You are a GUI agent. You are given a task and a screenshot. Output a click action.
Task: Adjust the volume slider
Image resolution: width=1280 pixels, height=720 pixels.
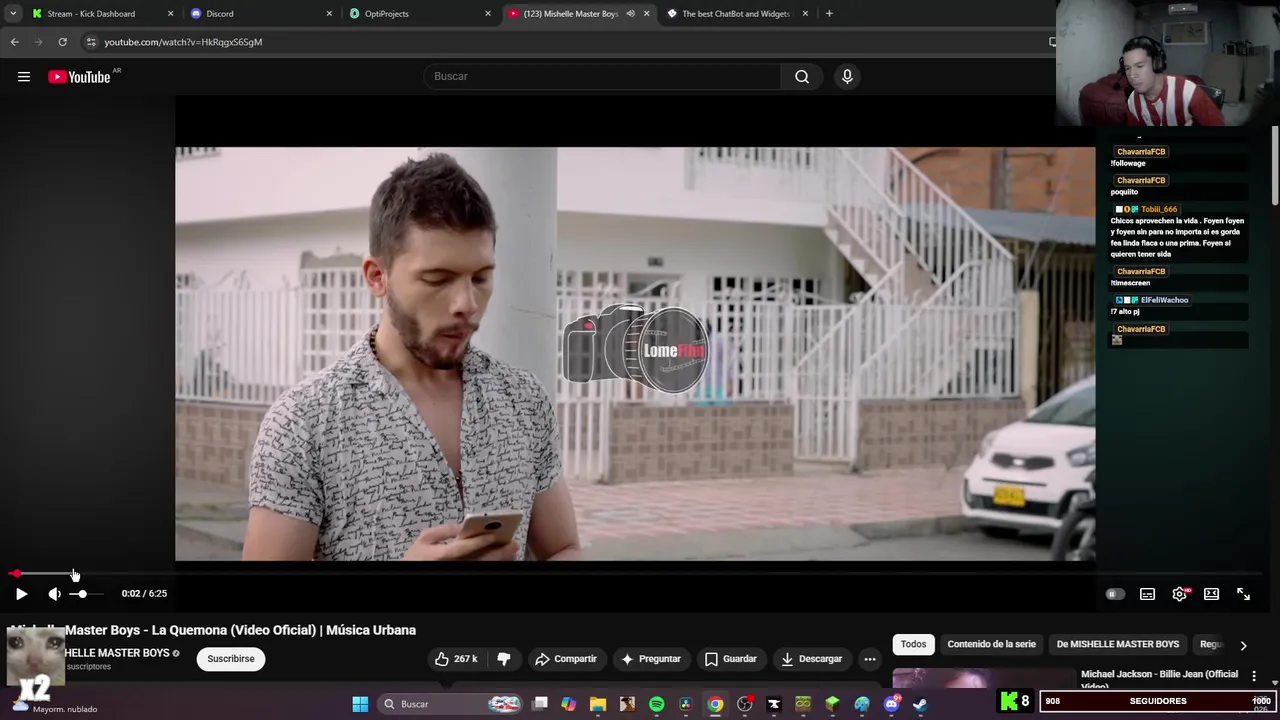(85, 594)
